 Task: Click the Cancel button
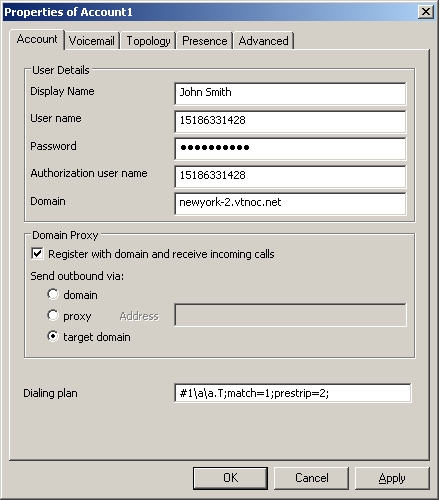pos(311,478)
